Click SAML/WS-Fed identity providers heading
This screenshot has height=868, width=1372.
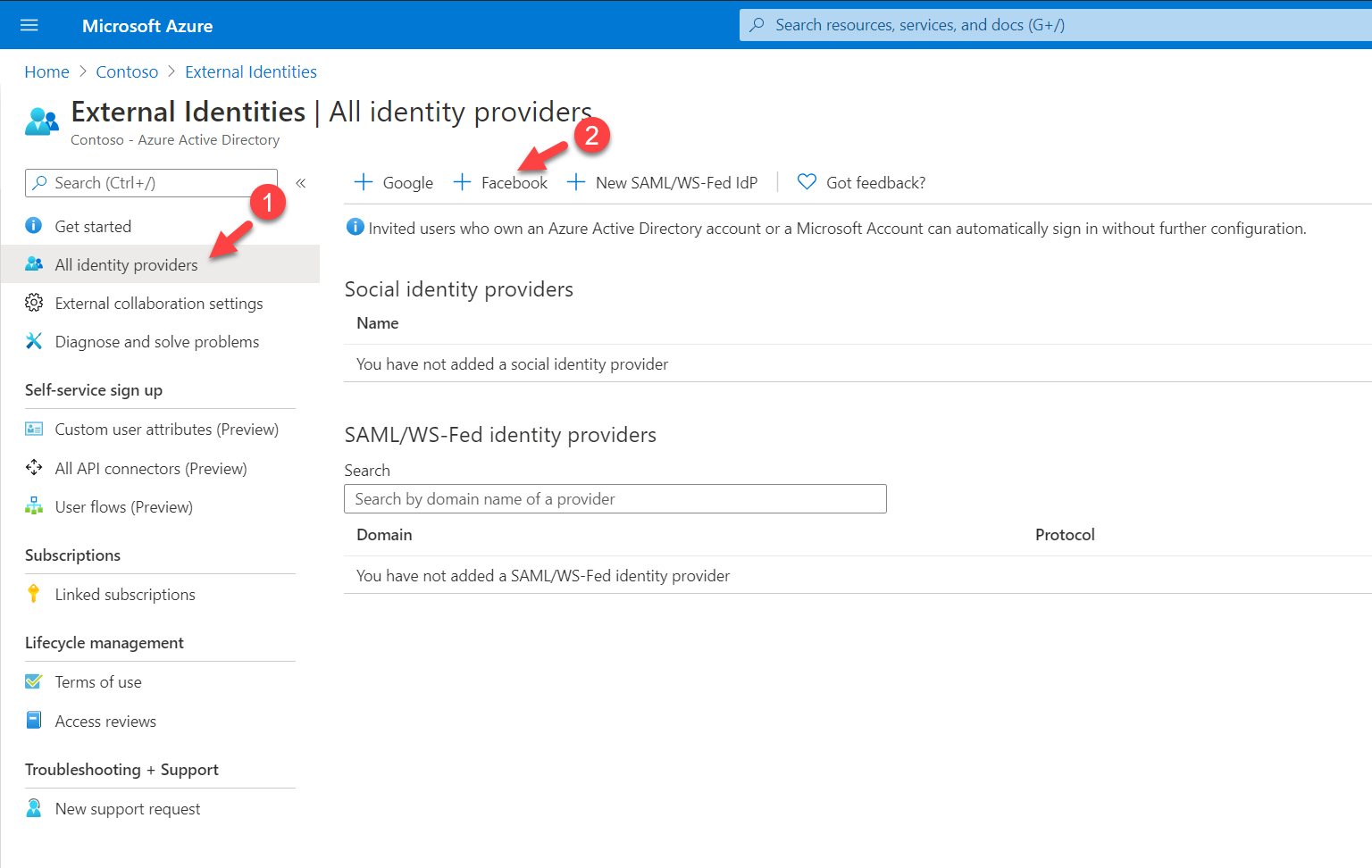[x=500, y=435]
